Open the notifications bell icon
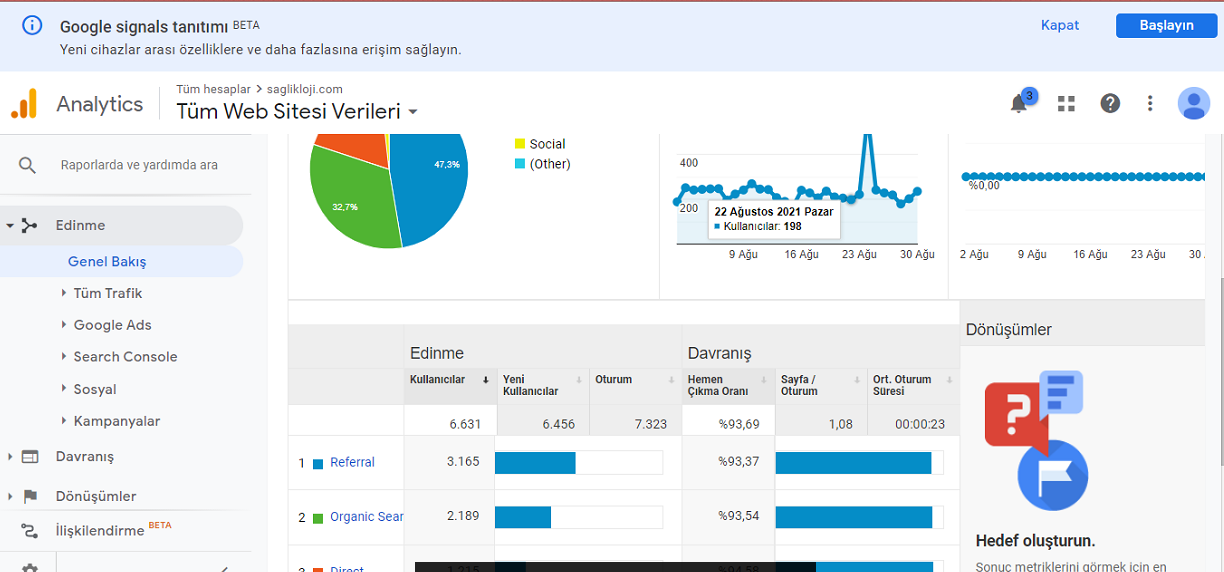 click(1019, 103)
